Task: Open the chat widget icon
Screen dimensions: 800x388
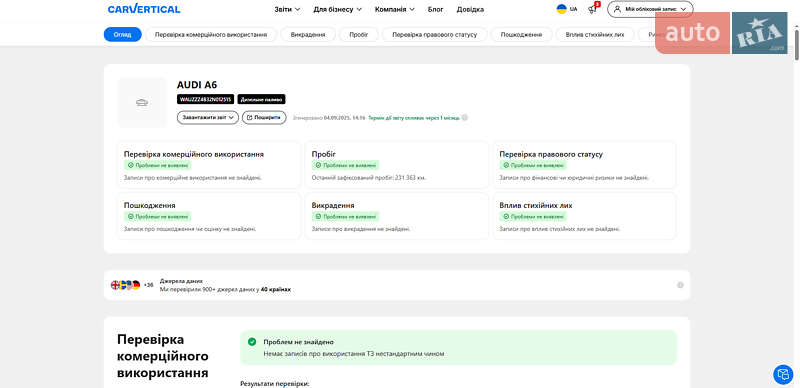Action: [783, 374]
